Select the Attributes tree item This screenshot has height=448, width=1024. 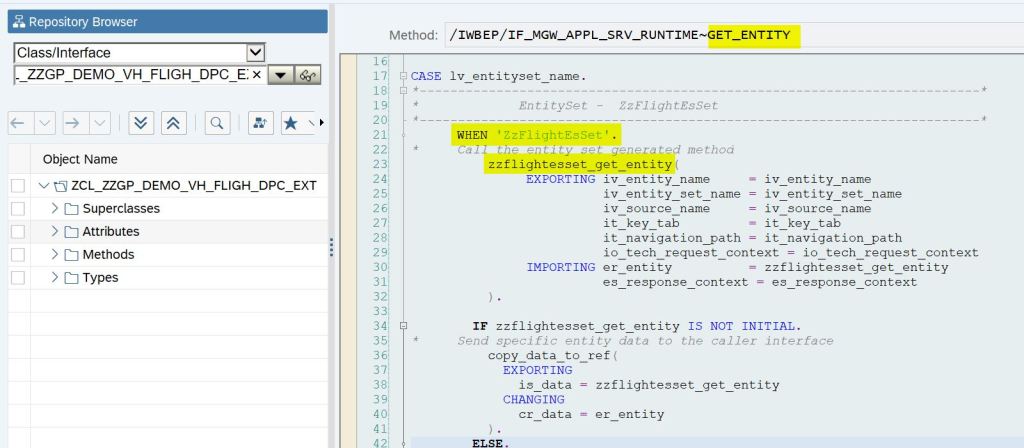[110, 232]
